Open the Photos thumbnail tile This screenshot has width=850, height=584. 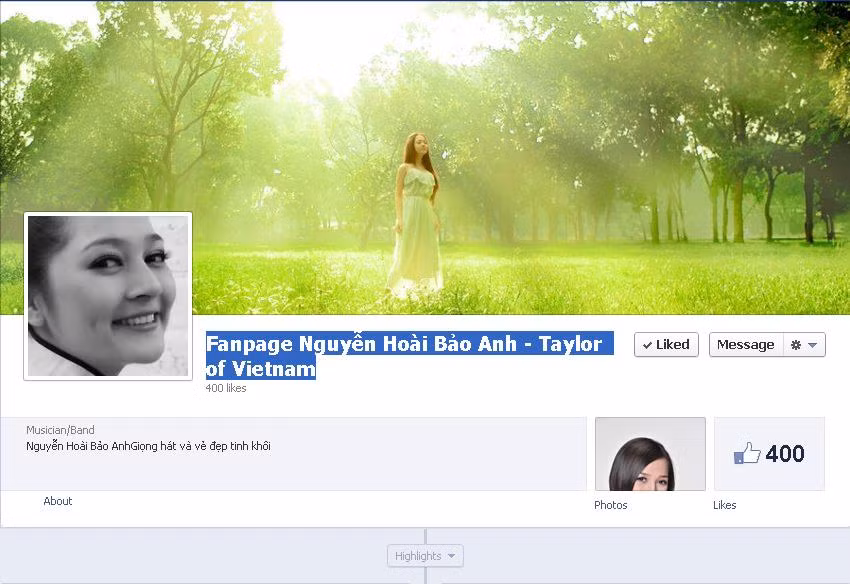651,454
